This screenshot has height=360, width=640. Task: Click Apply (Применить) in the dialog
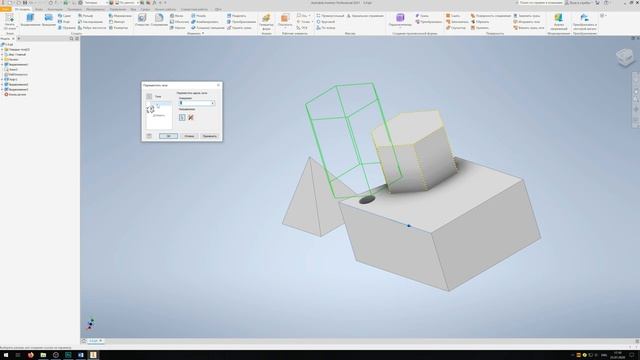coord(210,136)
